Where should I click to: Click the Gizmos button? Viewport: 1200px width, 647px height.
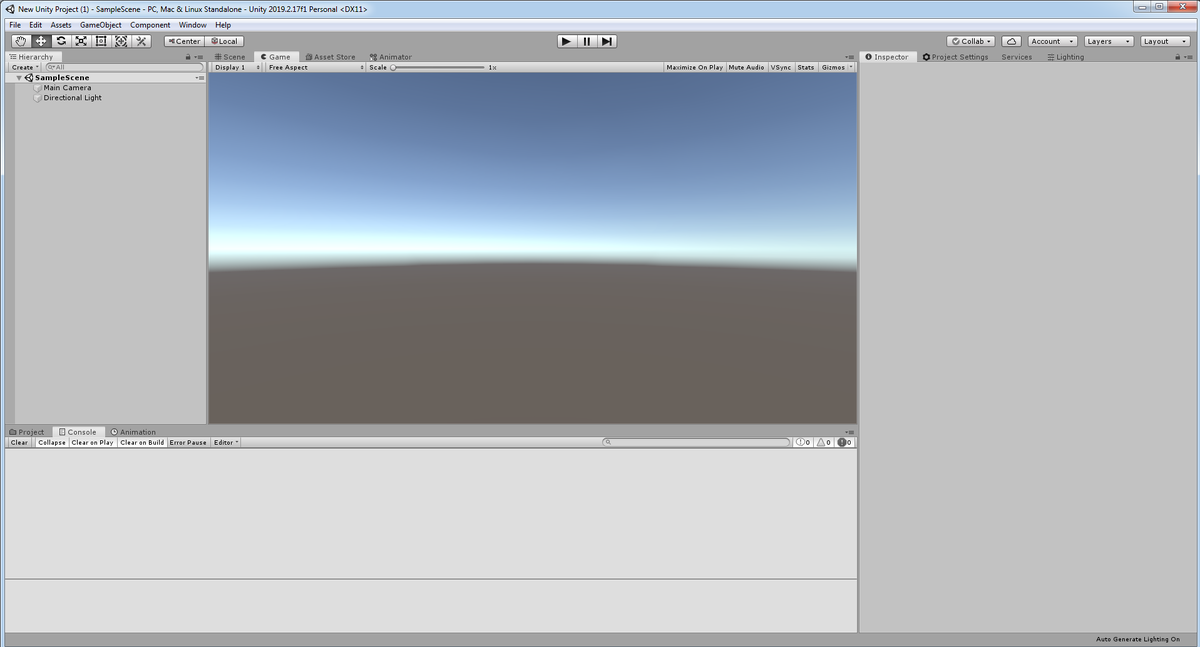tap(833, 67)
